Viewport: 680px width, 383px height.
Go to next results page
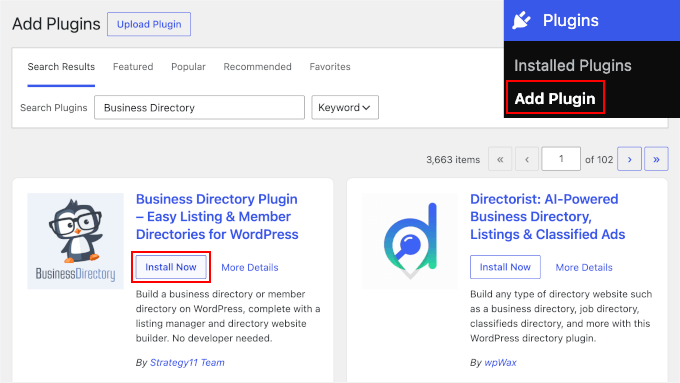pyautogui.click(x=629, y=159)
